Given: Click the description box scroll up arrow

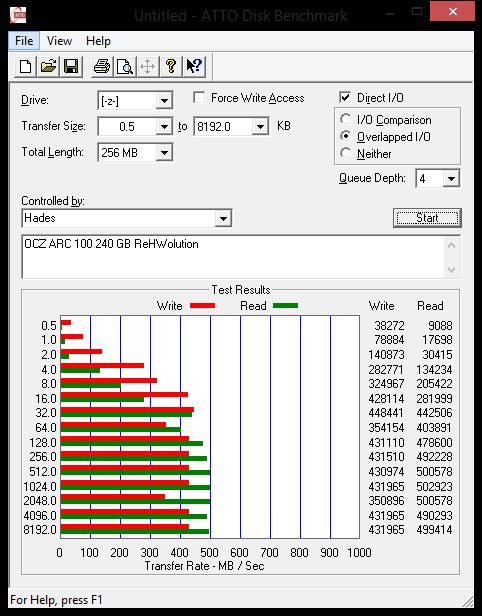Looking at the screenshot, I should (x=451, y=246).
